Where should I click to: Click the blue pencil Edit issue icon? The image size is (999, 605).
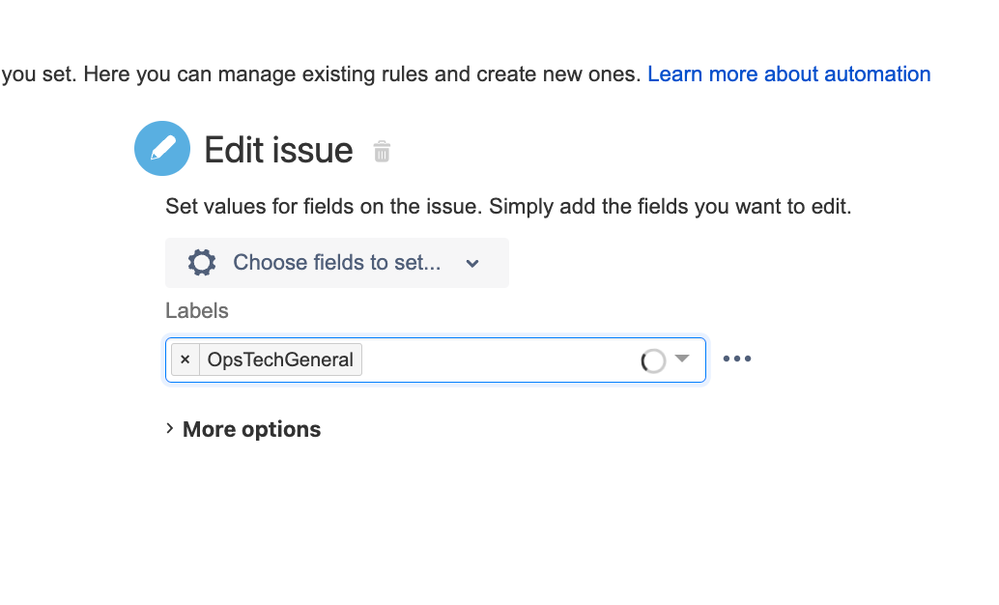162,149
